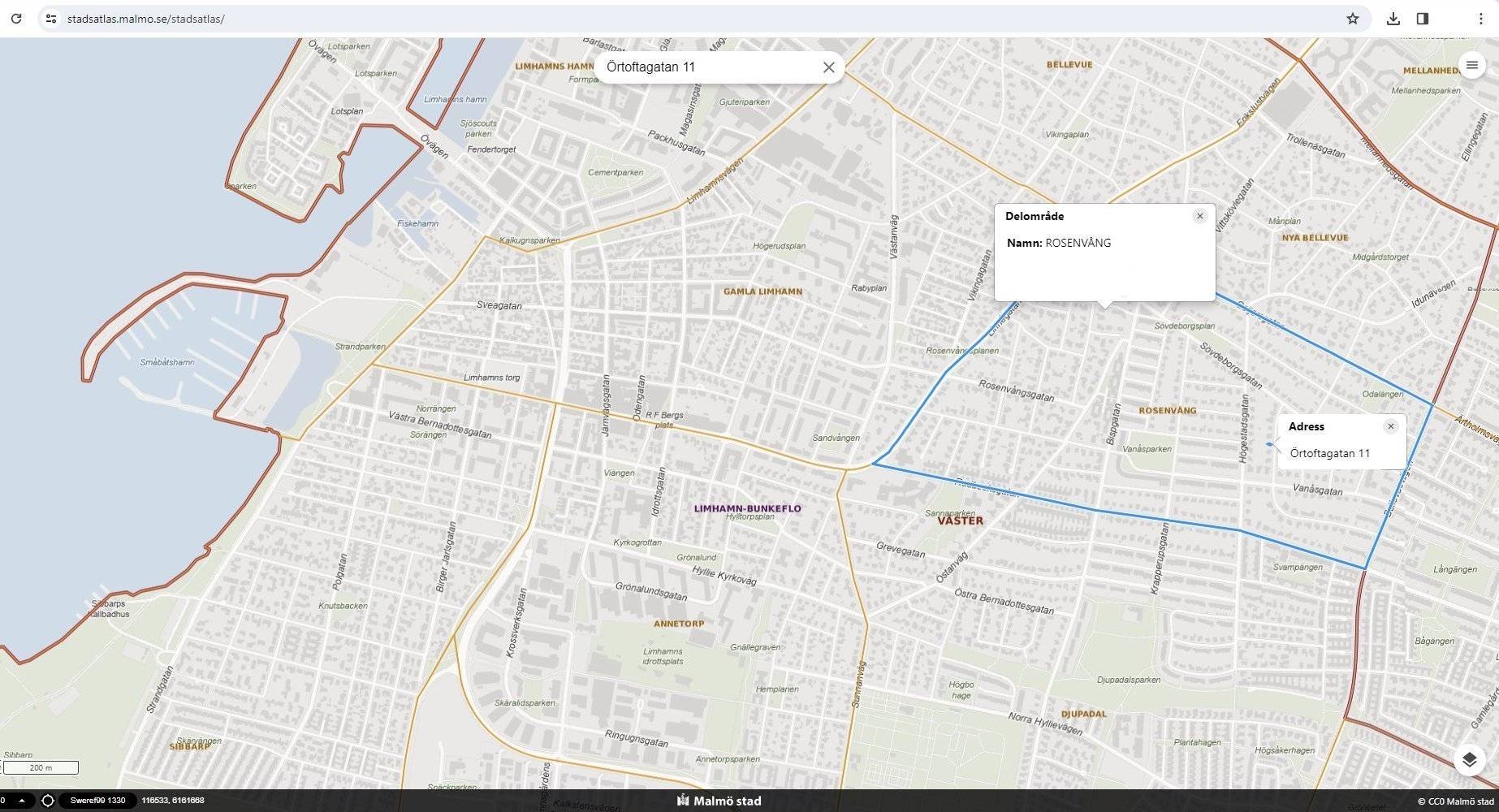The height and width of the screenshot is (812, 1499).
Task: Click the Strandparken label
Action: pyautogui.click(x=361, y=347)
